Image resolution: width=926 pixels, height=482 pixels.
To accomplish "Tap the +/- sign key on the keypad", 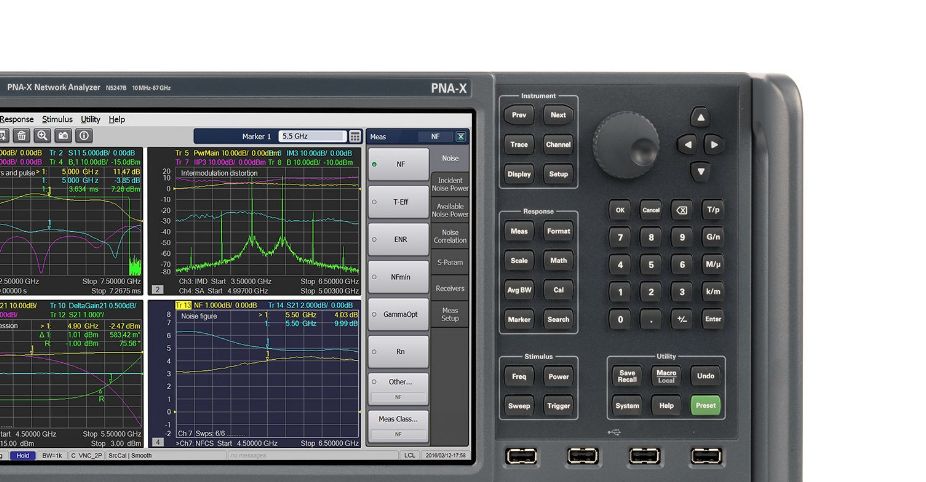I will pos(682,319).
